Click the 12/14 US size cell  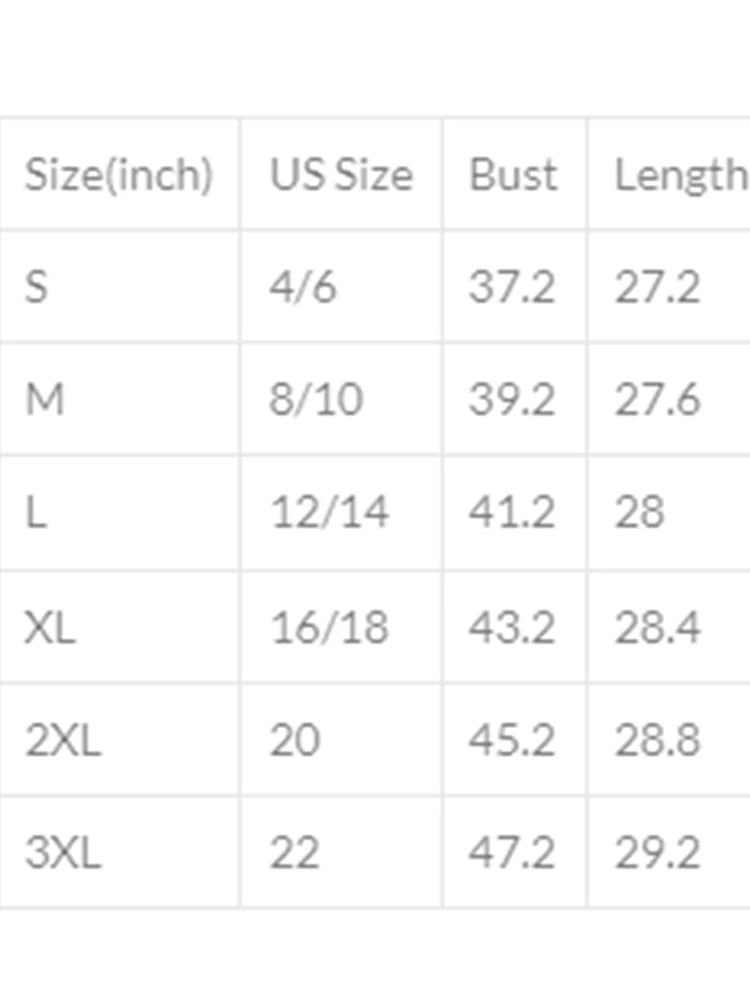(x=329, y=512)
